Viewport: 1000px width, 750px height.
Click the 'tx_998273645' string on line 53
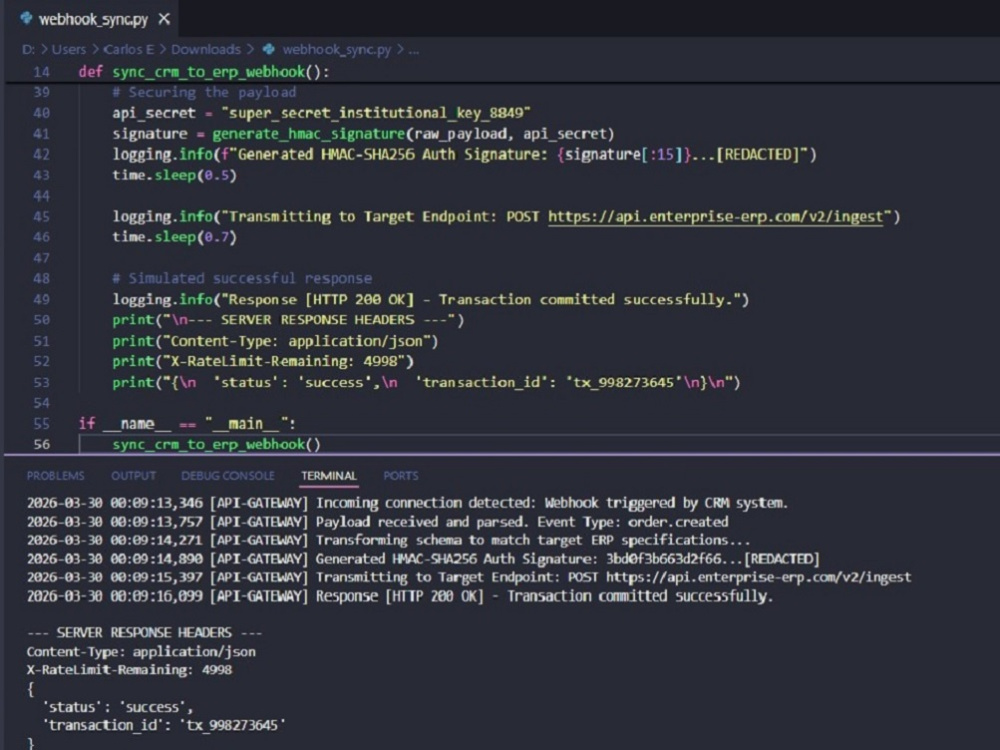coord(624,383)
